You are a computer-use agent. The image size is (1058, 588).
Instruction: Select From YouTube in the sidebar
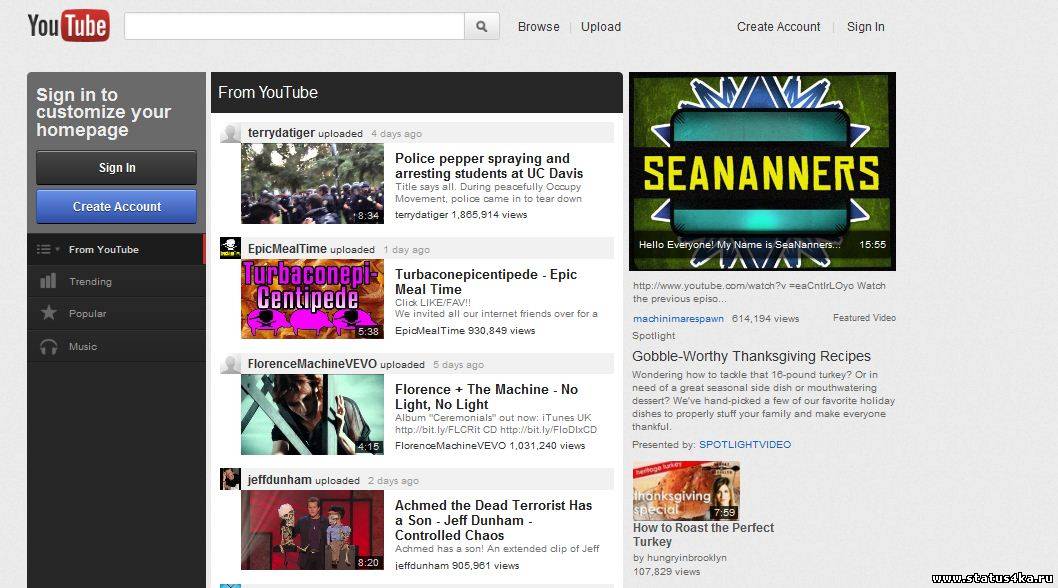(116, 250)
